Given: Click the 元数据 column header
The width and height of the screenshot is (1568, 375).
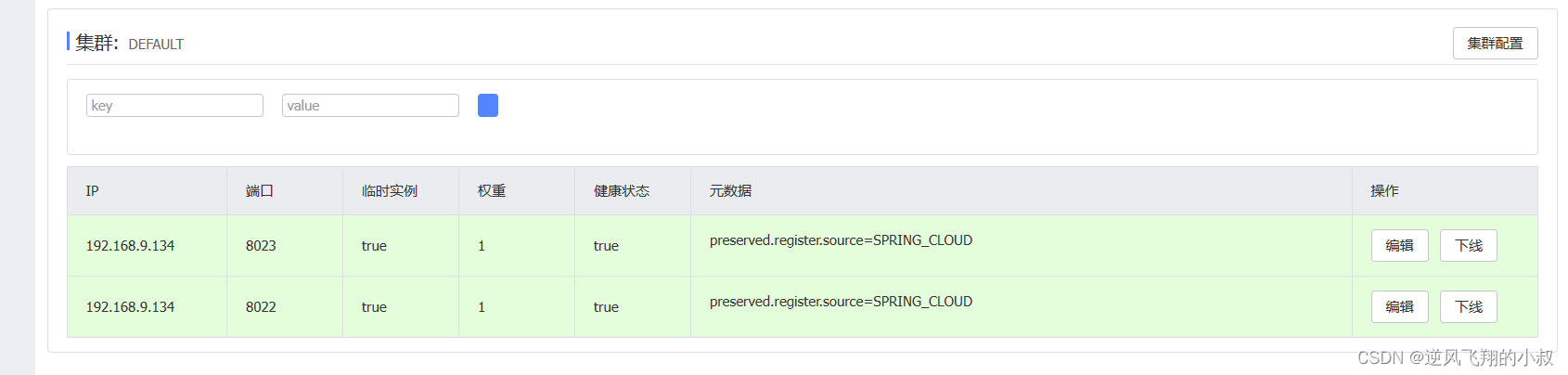Looking at the screenshot, I should pyautogui.click(x=730, y=191).
